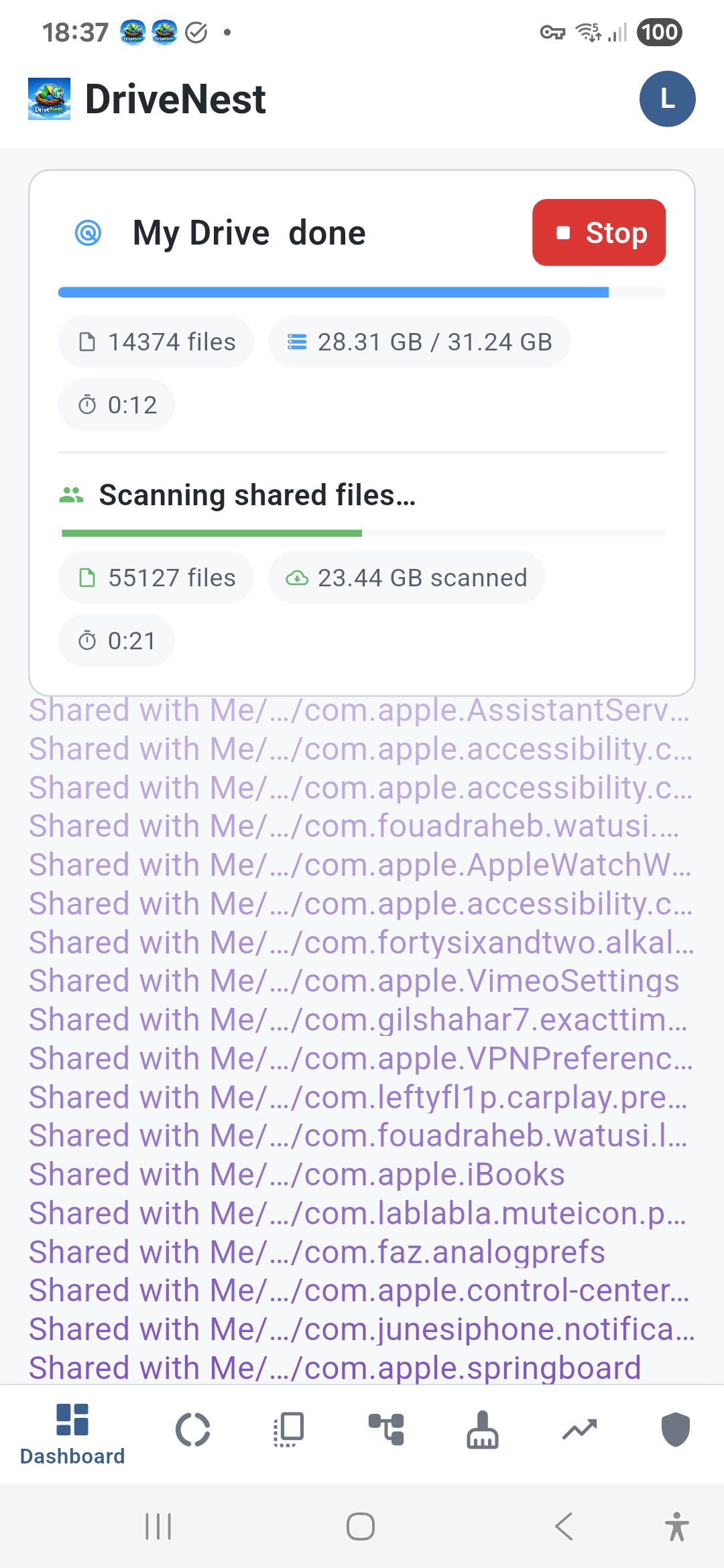Open the circular sync tab in bottom bar
Image resolution: width=724 pixels, height=1568 pixels.
coord(193,1430)
